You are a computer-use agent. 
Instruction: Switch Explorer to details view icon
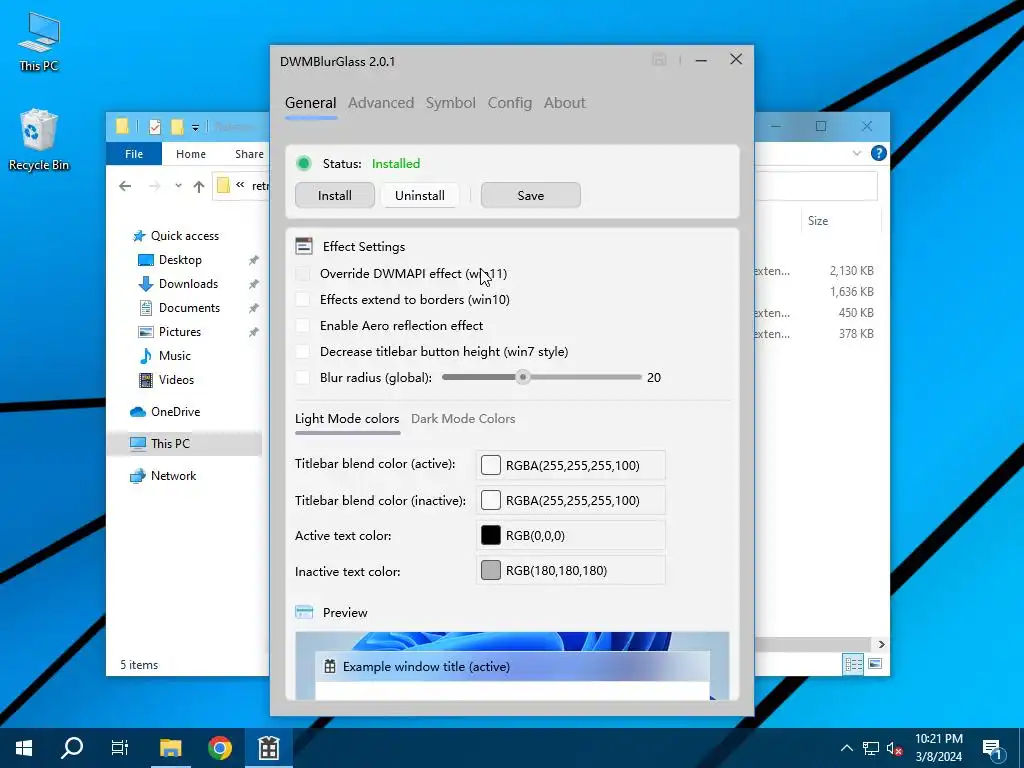(x=853, y=664)
